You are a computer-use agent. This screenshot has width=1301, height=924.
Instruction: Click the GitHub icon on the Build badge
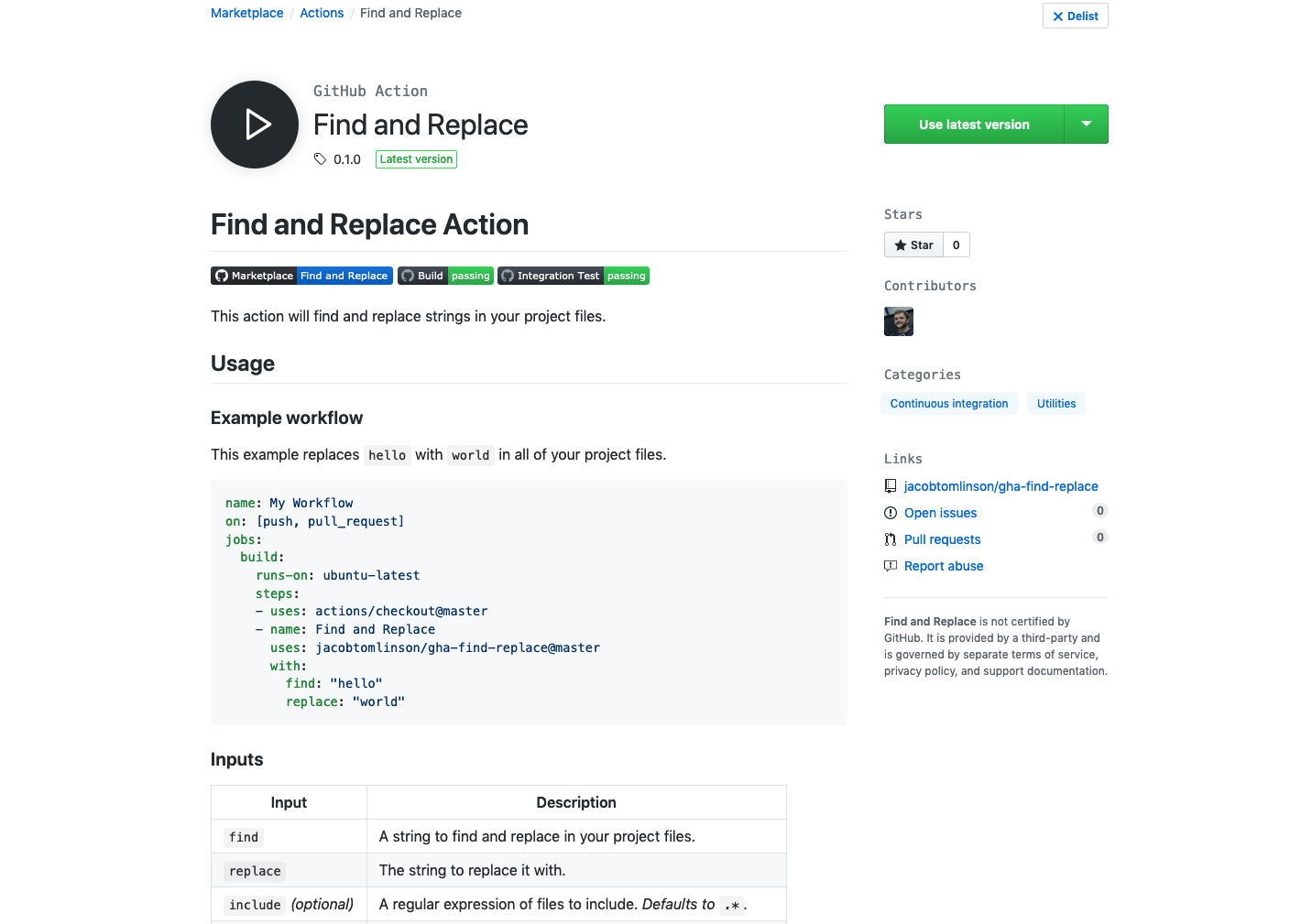coord(408,276)
